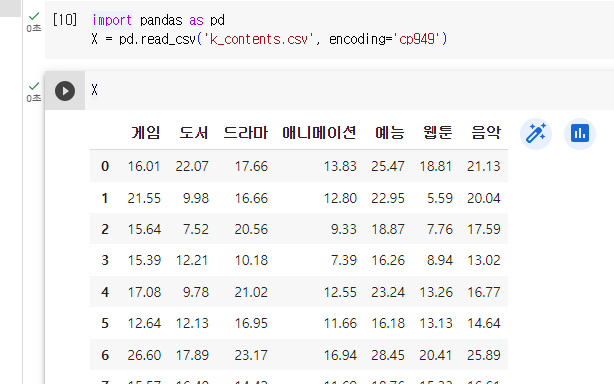Click the cell value 20.56
The height and width of the screenshot is (384, 614).
coord(251,229)
